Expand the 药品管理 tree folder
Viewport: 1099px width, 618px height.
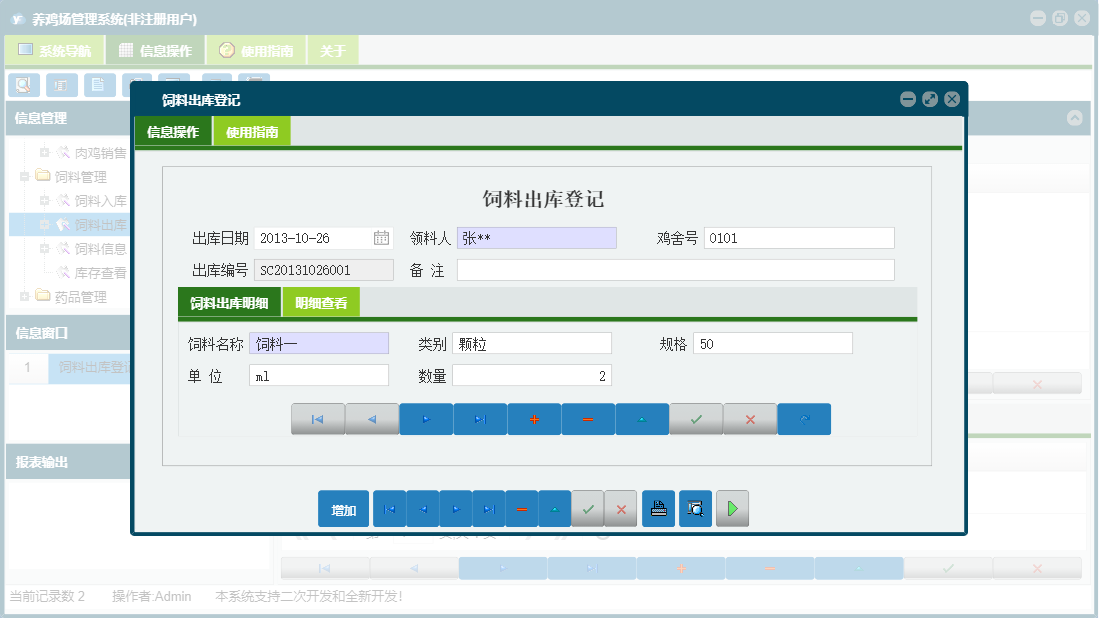pos(25,296)
